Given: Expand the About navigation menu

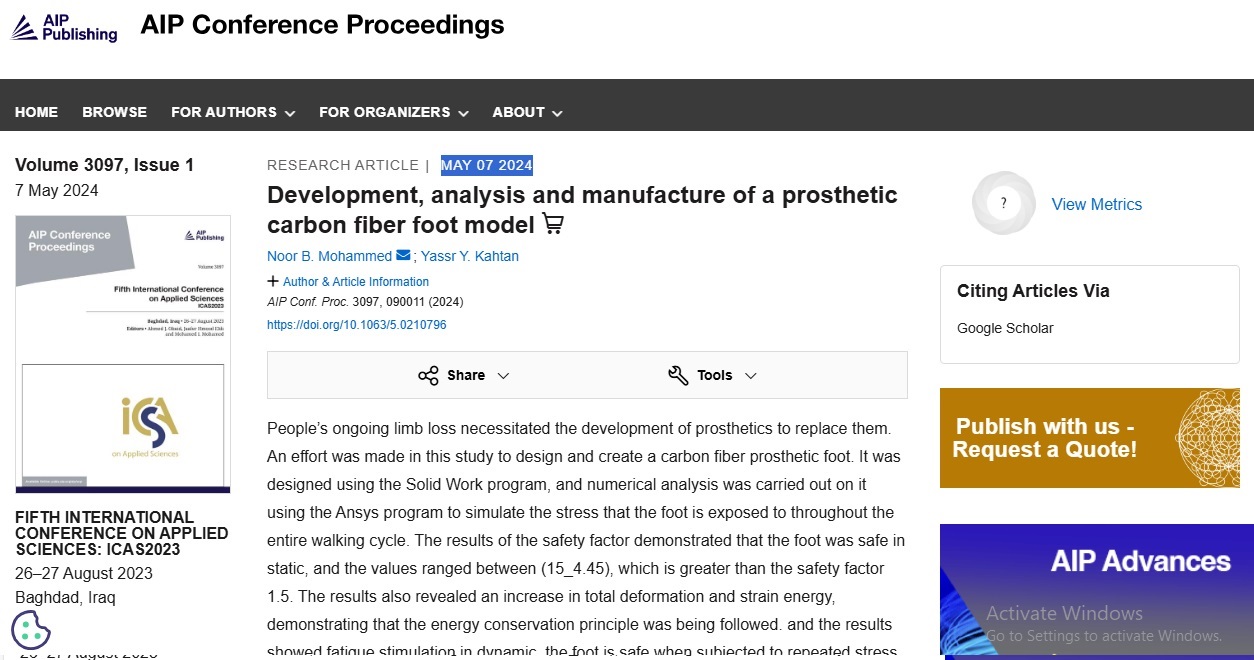Looking at the screenshot, I should click(527, 112).
